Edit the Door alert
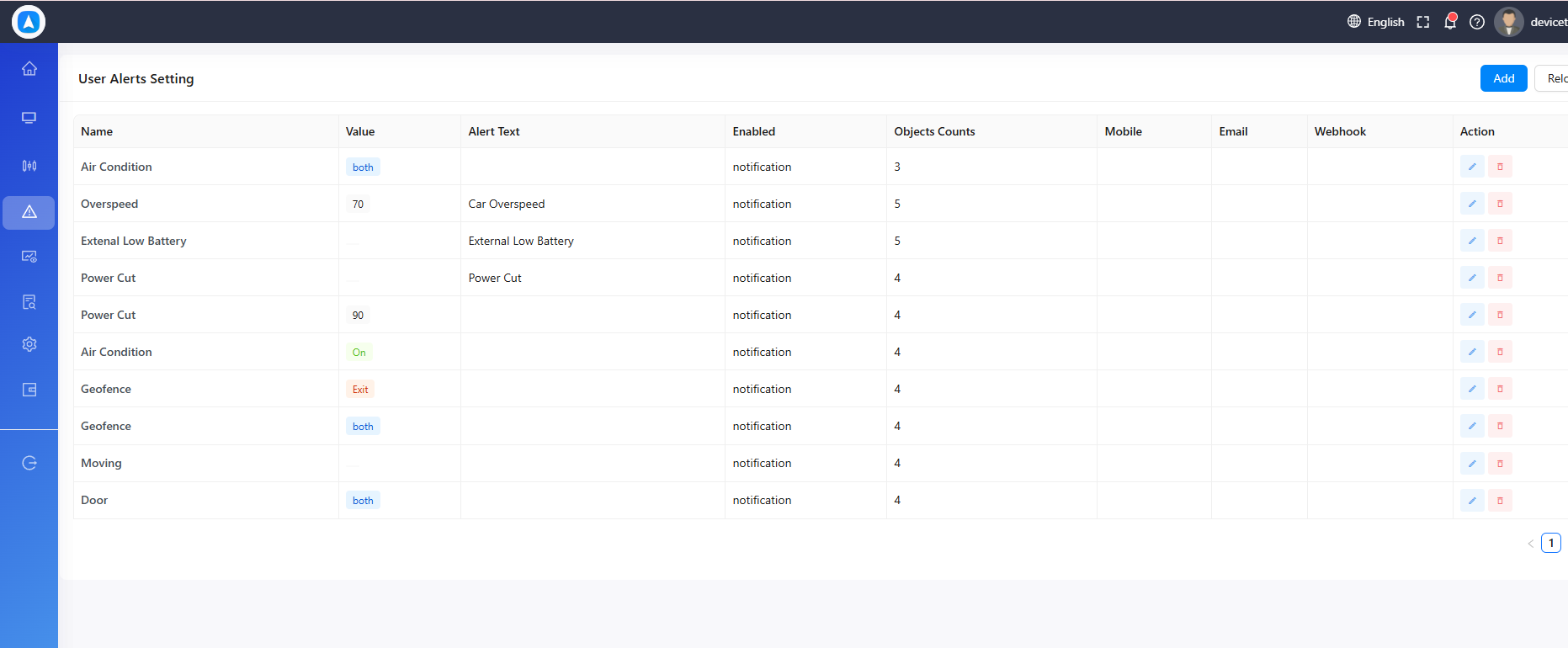The image size is (1568, 648). [x=1472, y=500]
